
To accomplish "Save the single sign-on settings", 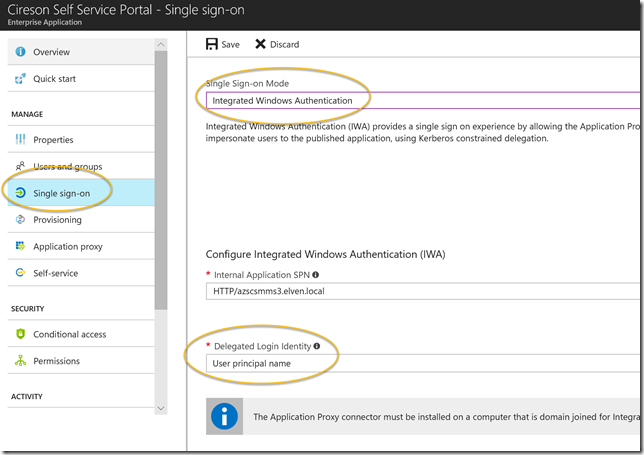I will [x=223, y=44].
